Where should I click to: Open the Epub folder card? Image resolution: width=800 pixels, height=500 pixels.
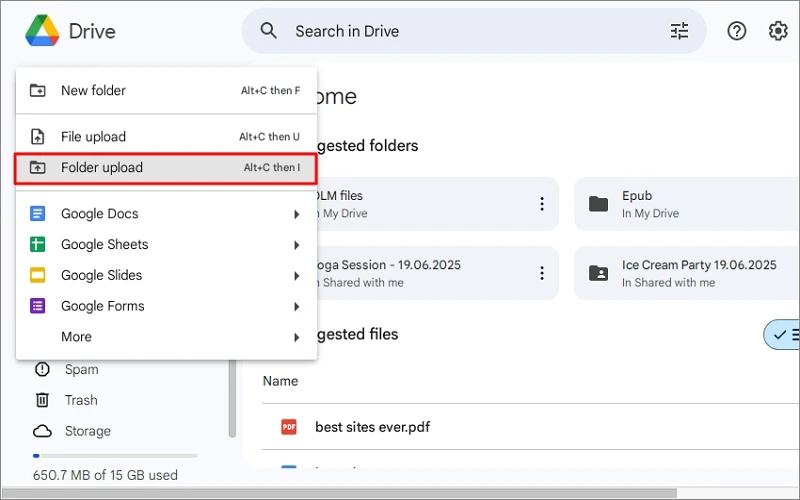[x=687, y=204]
